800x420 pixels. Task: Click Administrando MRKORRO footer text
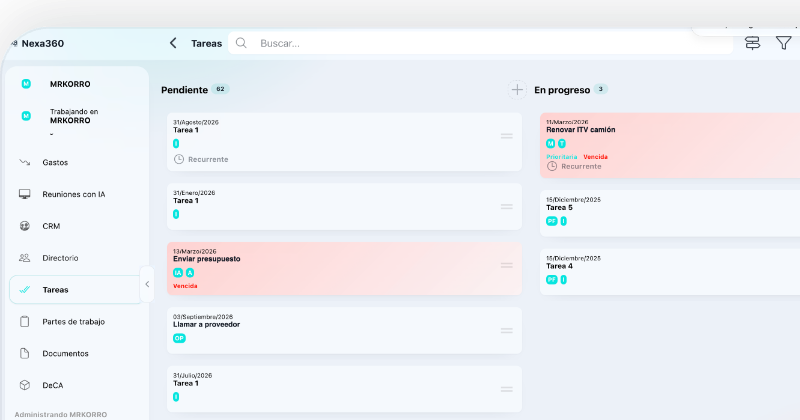click(61, 414)
